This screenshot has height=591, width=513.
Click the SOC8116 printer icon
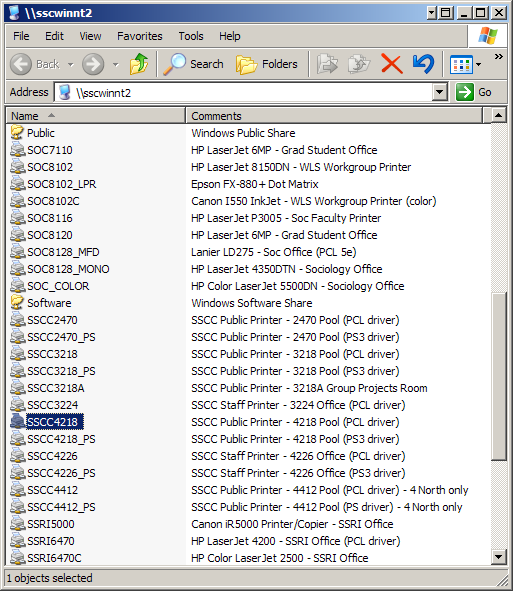pyautogui.click(x=17, y=218)
